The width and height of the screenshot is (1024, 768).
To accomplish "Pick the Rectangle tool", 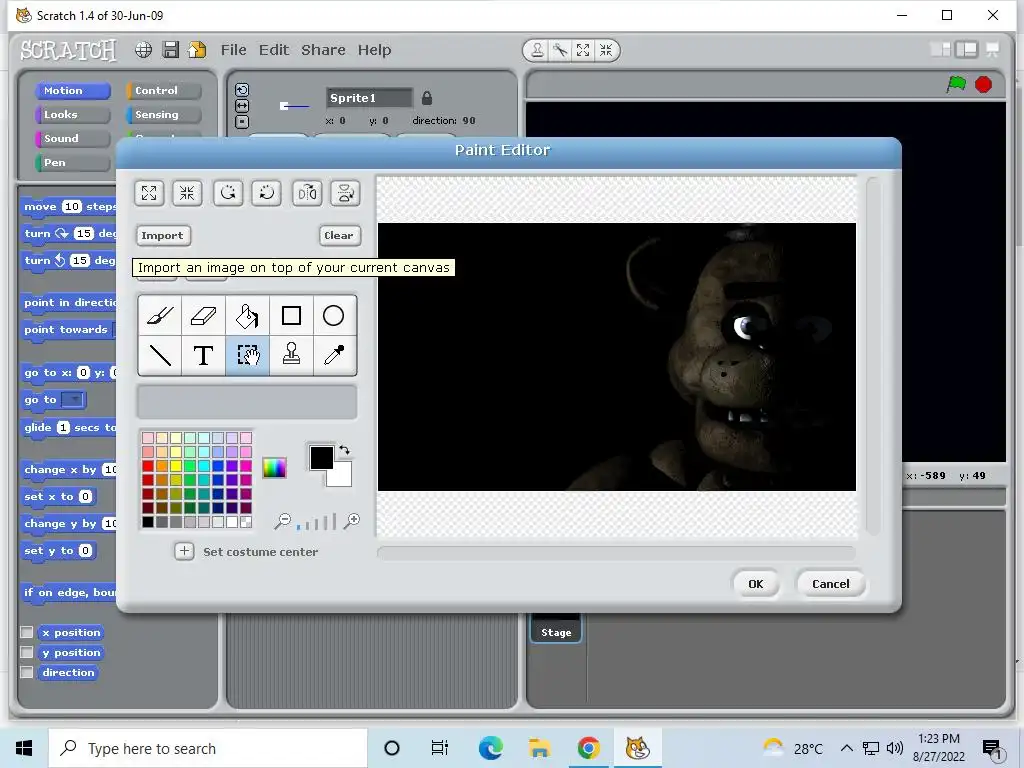I will pos(291,316).
